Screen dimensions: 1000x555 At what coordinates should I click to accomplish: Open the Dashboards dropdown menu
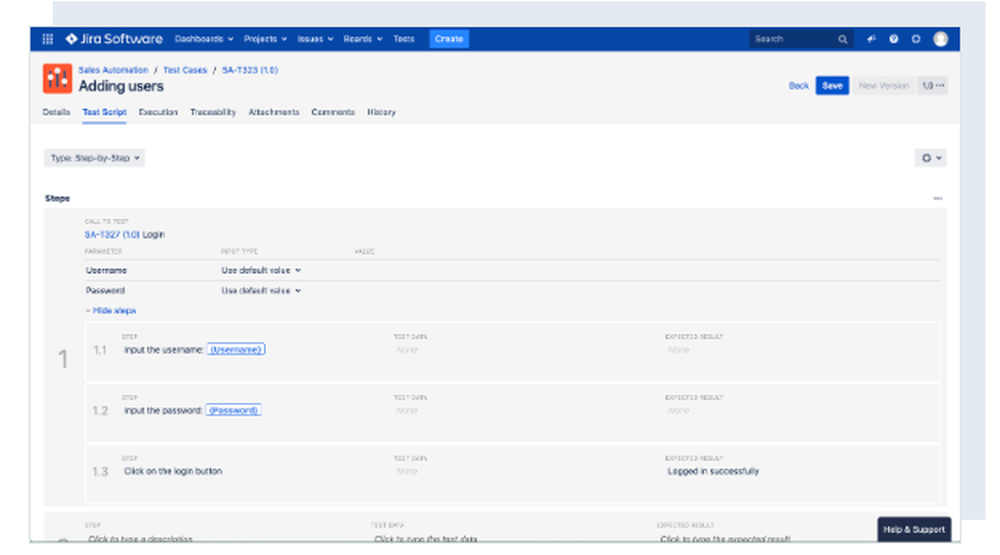pyautogui.click(x=204, y=39)
